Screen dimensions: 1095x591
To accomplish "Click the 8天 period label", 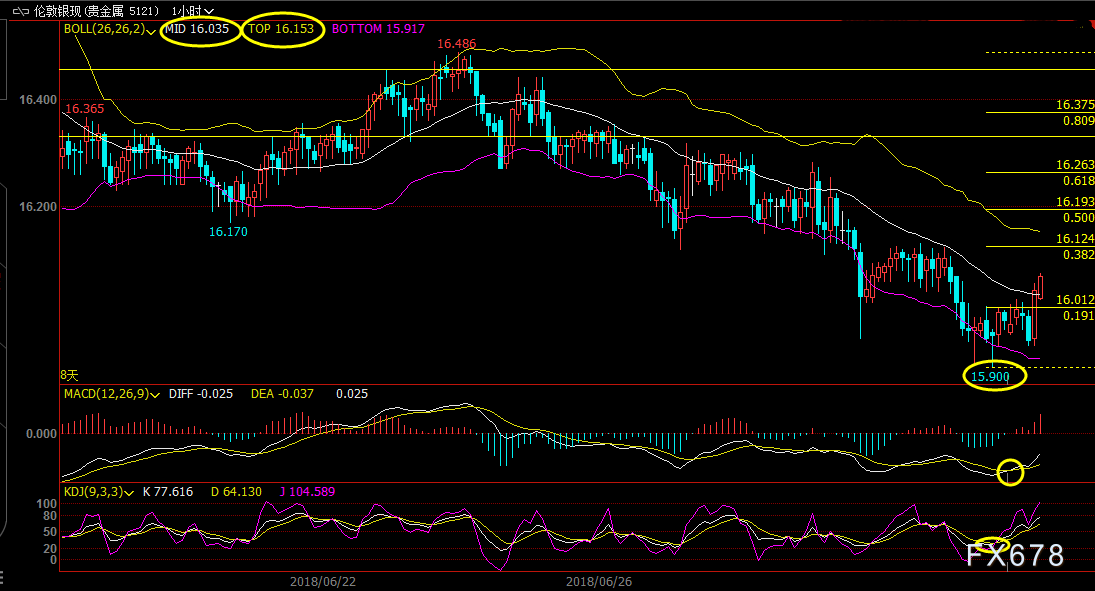I will coord(68,372).
